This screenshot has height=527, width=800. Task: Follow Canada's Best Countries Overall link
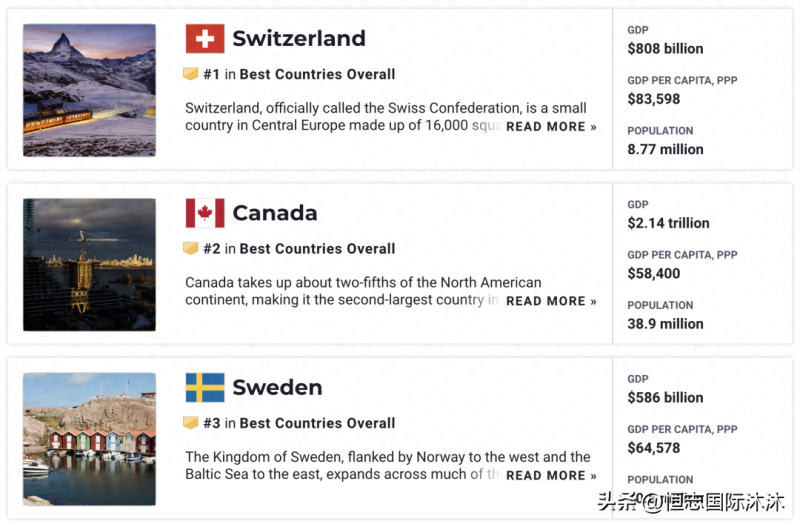[317, 248]
